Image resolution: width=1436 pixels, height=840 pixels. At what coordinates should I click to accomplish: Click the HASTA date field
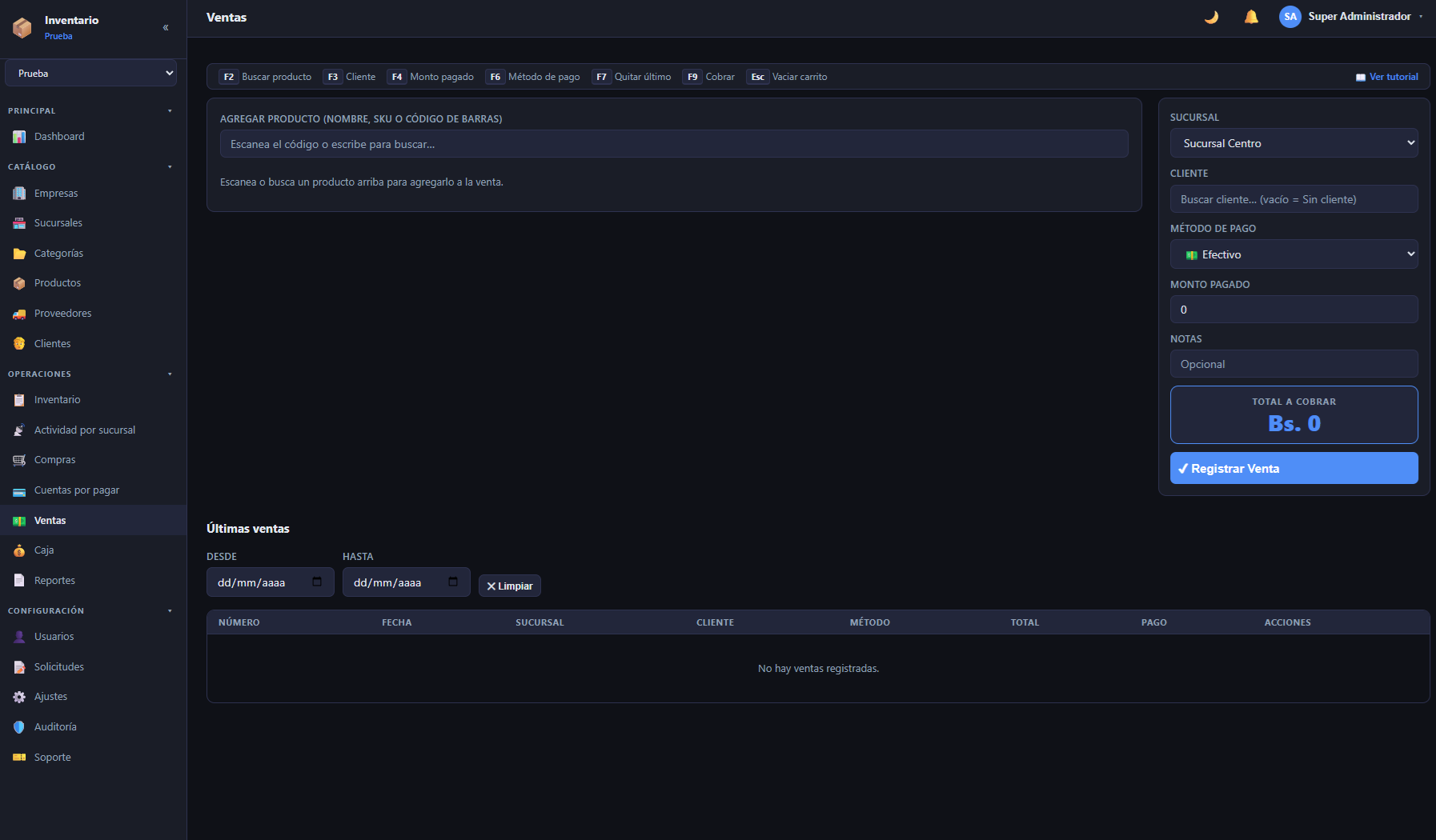[406, 582]
